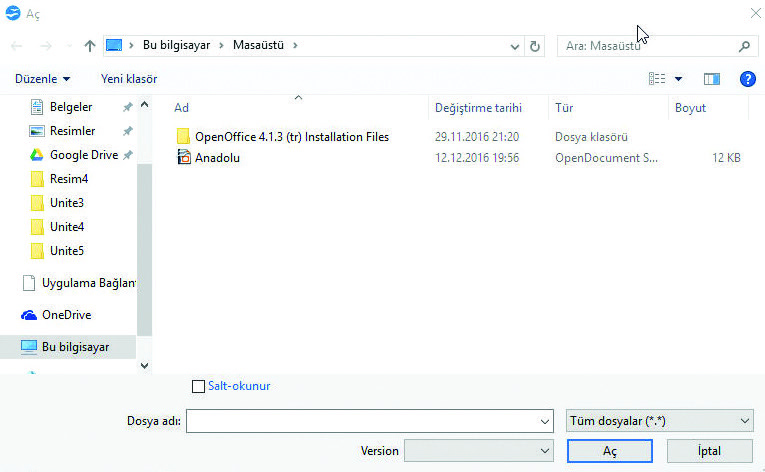
Task: Expand the Dosya adı dropdown arrow
Action: coord(544,421)
